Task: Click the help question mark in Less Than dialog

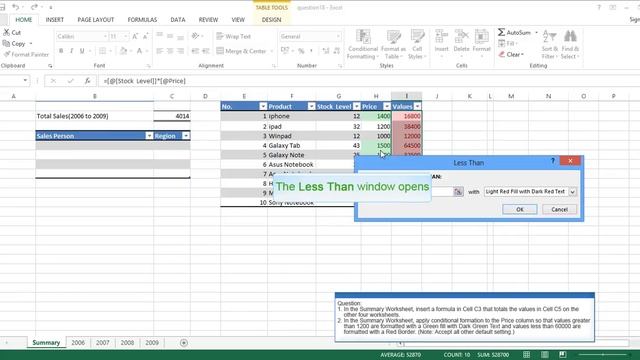Action: (x=553, y=161)
